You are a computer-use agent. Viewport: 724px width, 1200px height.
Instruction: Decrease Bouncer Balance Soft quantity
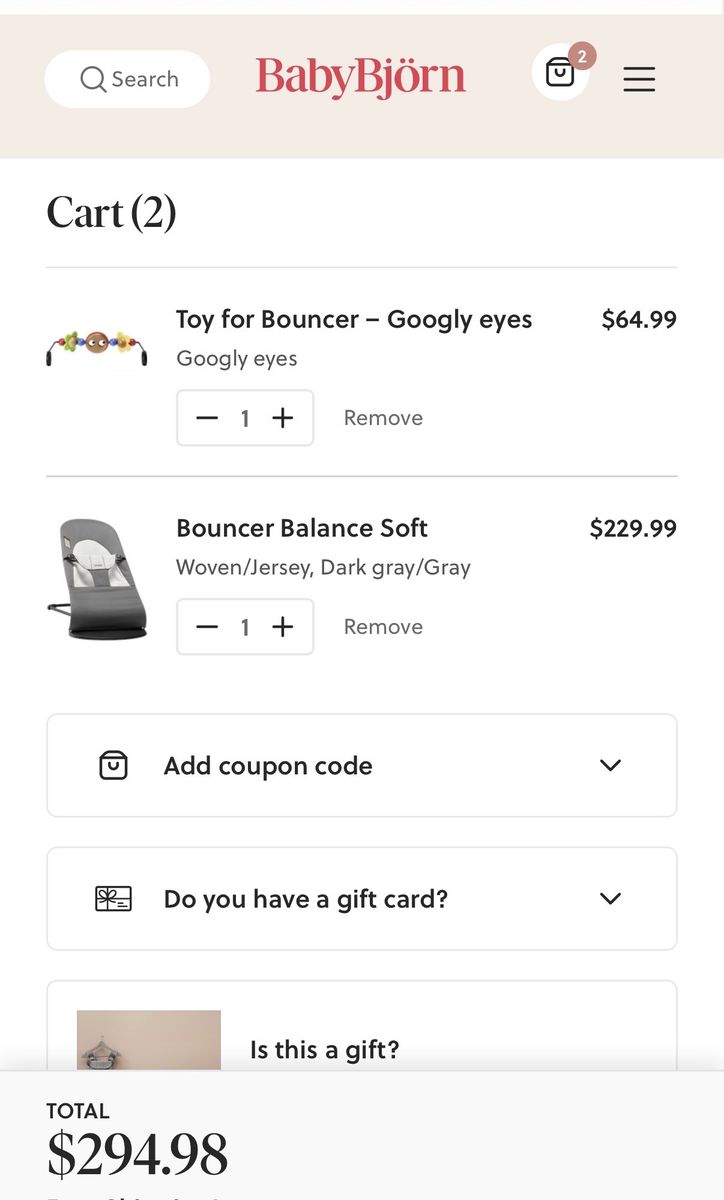coord(207,627)
